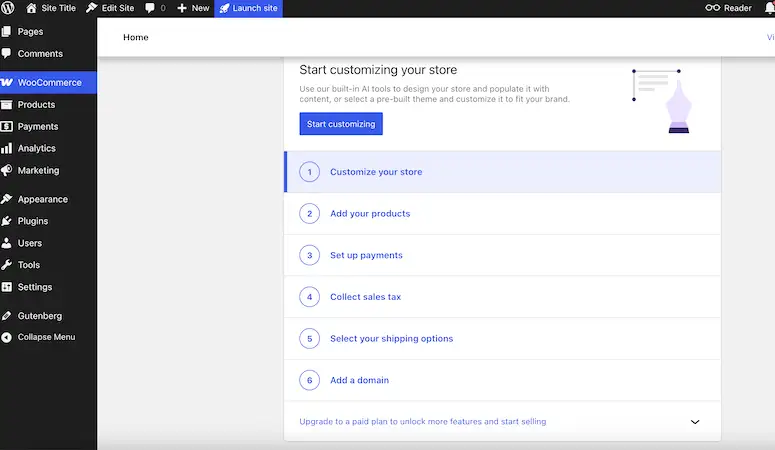
Task: Open the New content dropdown
Action: 193,8
